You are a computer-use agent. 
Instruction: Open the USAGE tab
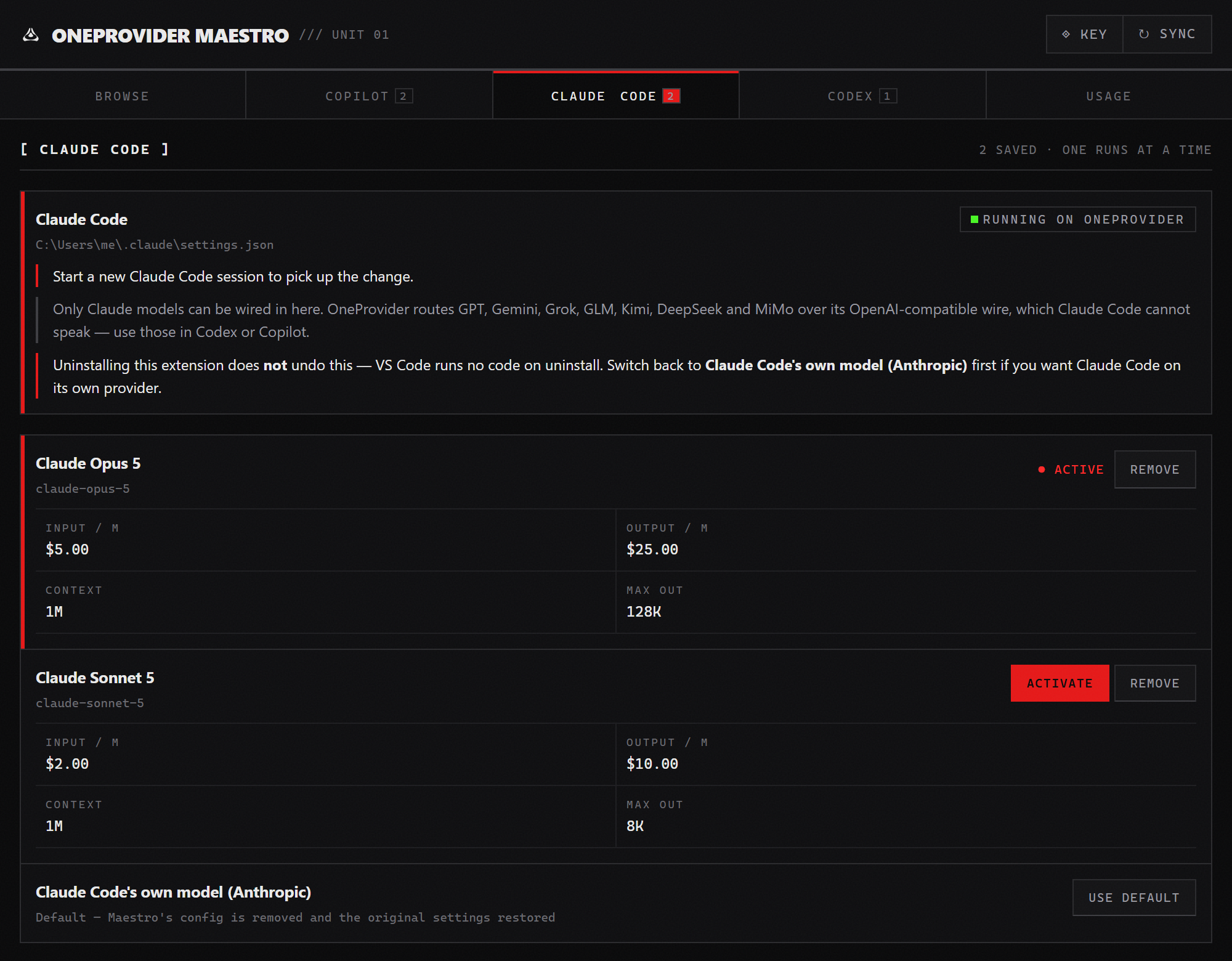coord(1109,96)
